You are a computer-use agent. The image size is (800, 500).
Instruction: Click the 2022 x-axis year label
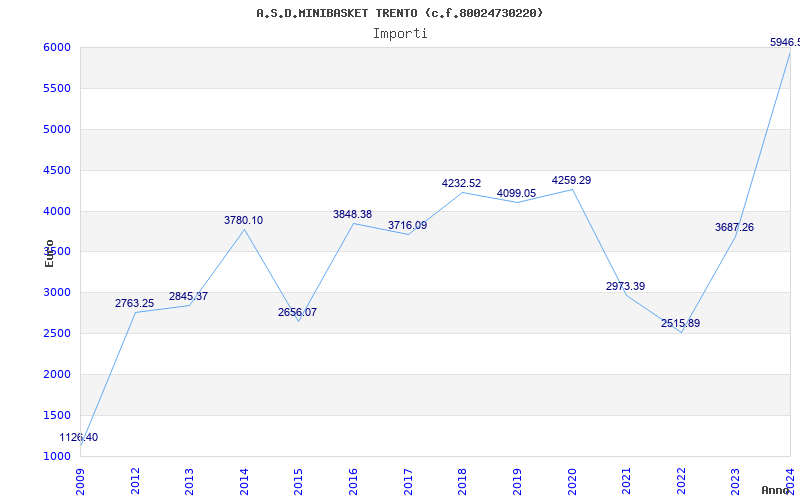(681, 481)
